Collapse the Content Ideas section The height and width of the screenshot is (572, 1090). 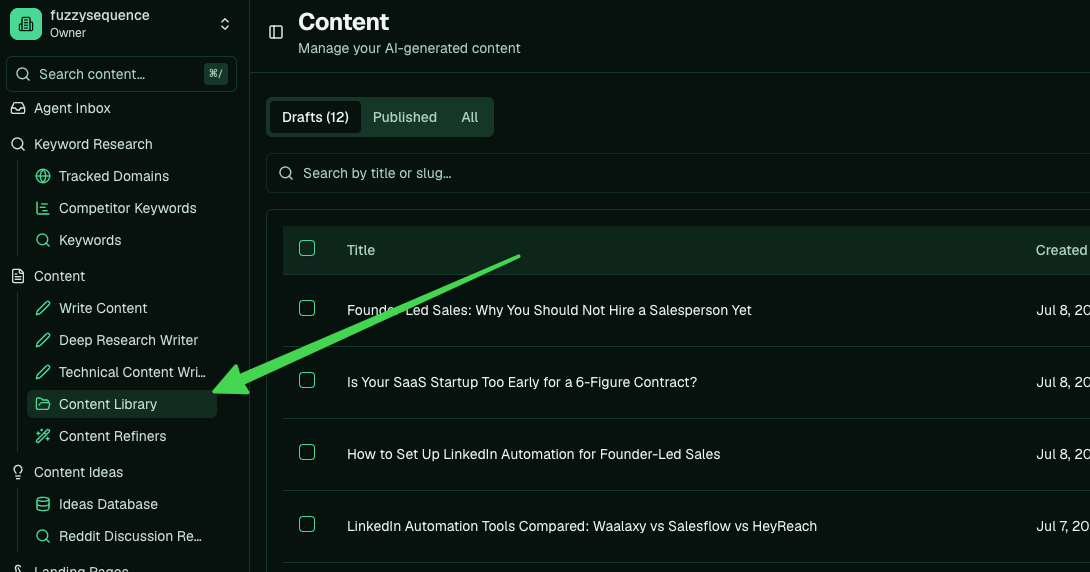click(x=79, y=472)
